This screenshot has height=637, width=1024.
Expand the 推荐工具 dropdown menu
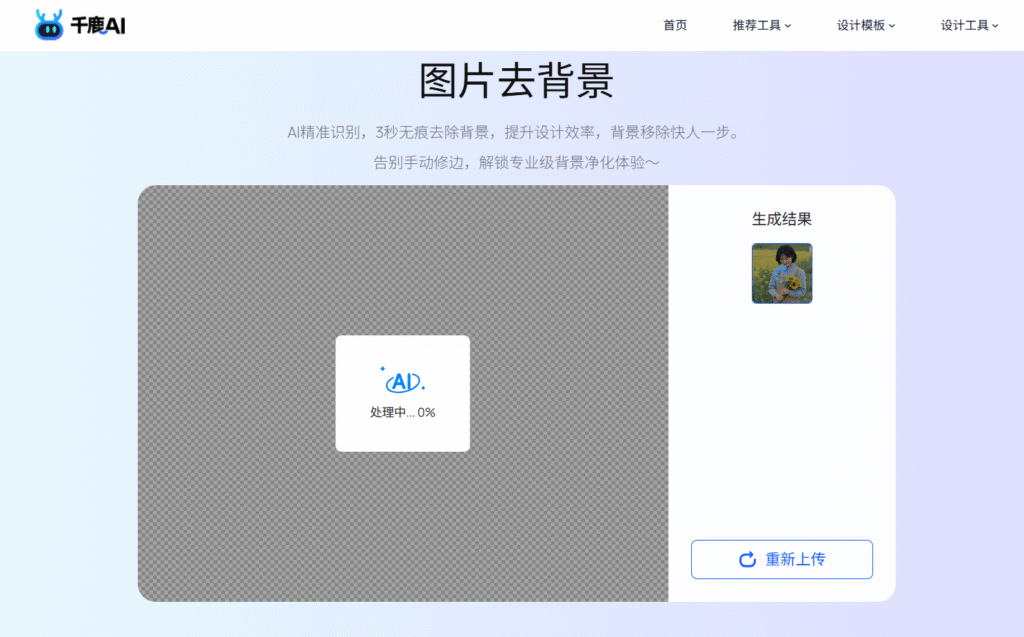tap(762, 25)
